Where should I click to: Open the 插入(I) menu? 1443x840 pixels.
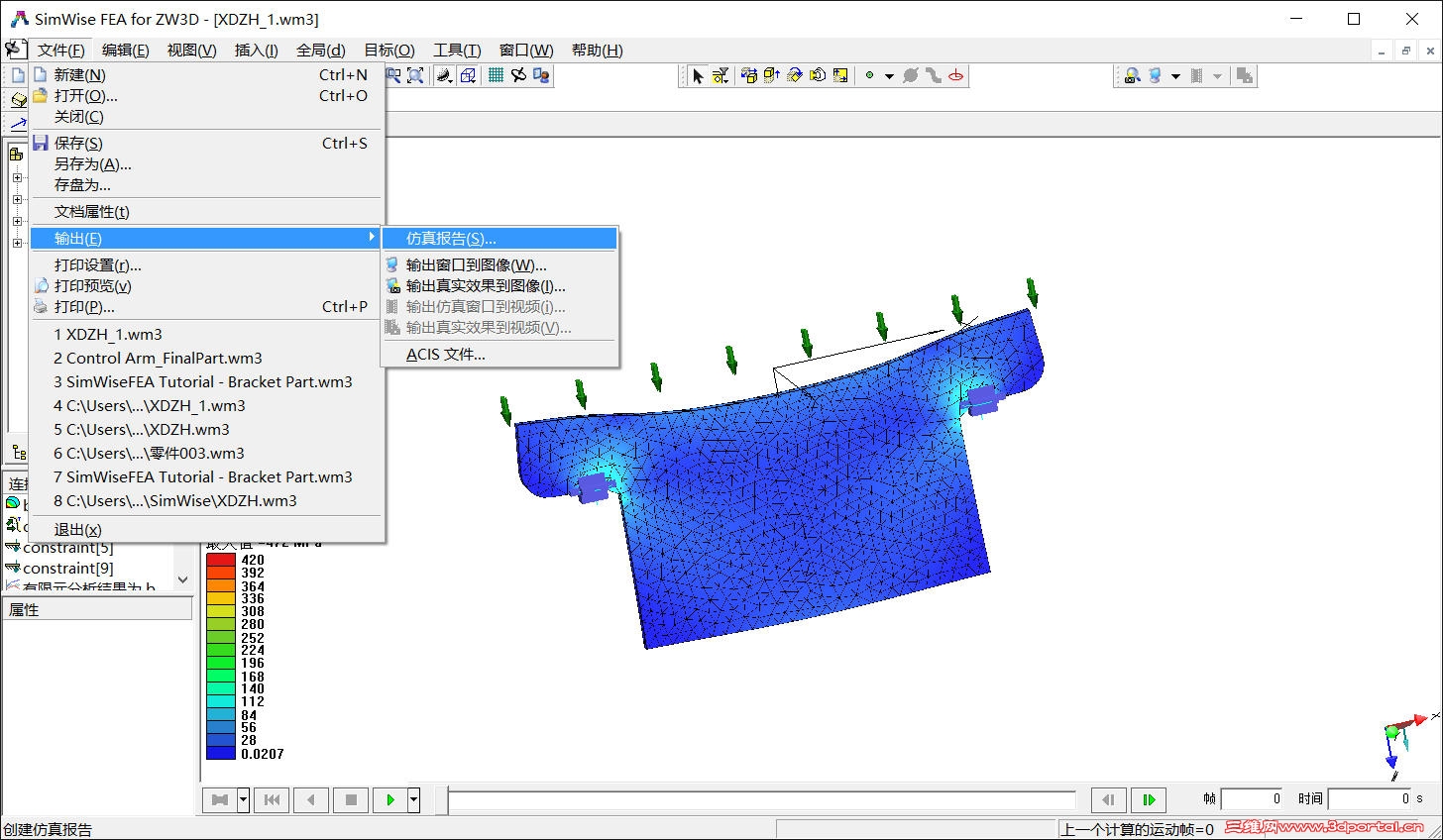[256, 51]
